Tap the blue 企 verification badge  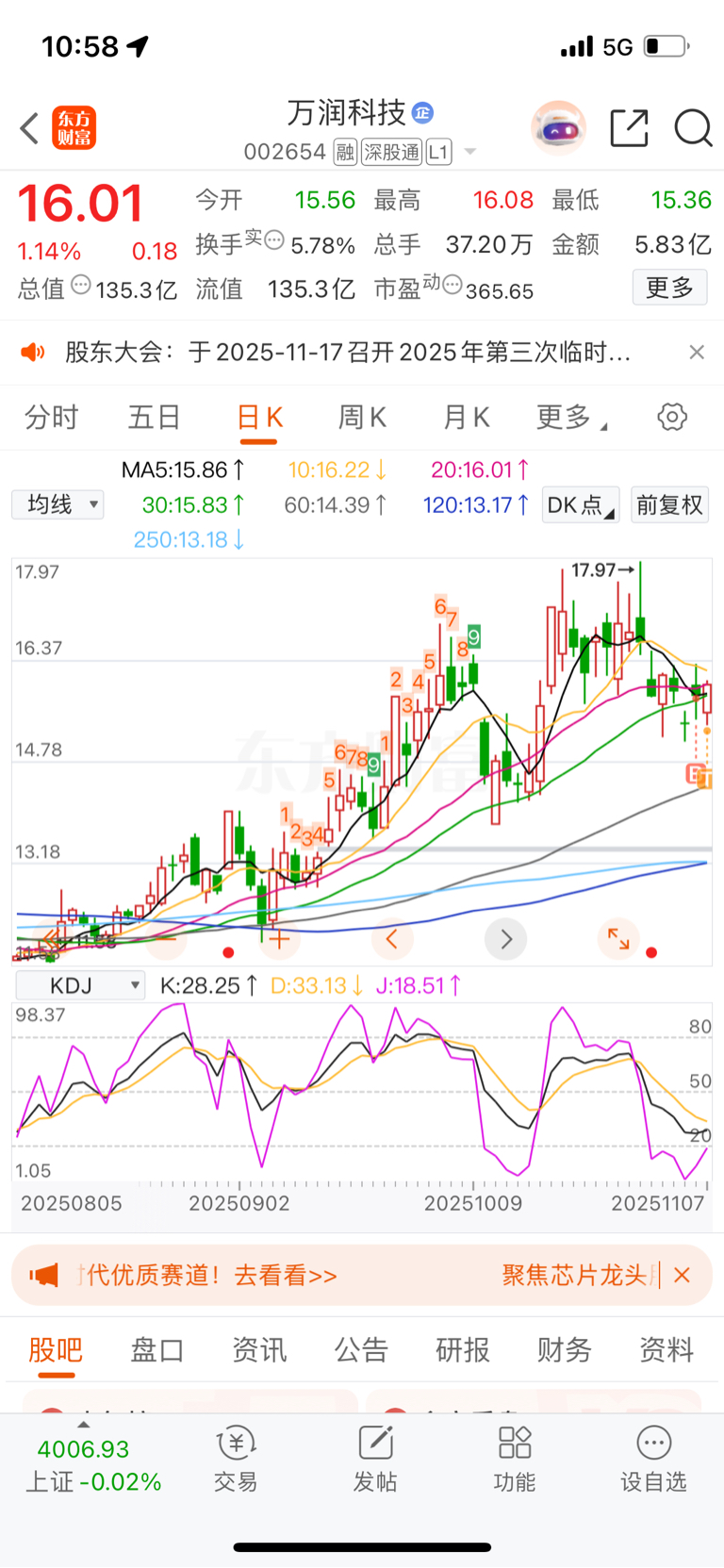click(x=422, y=113)
